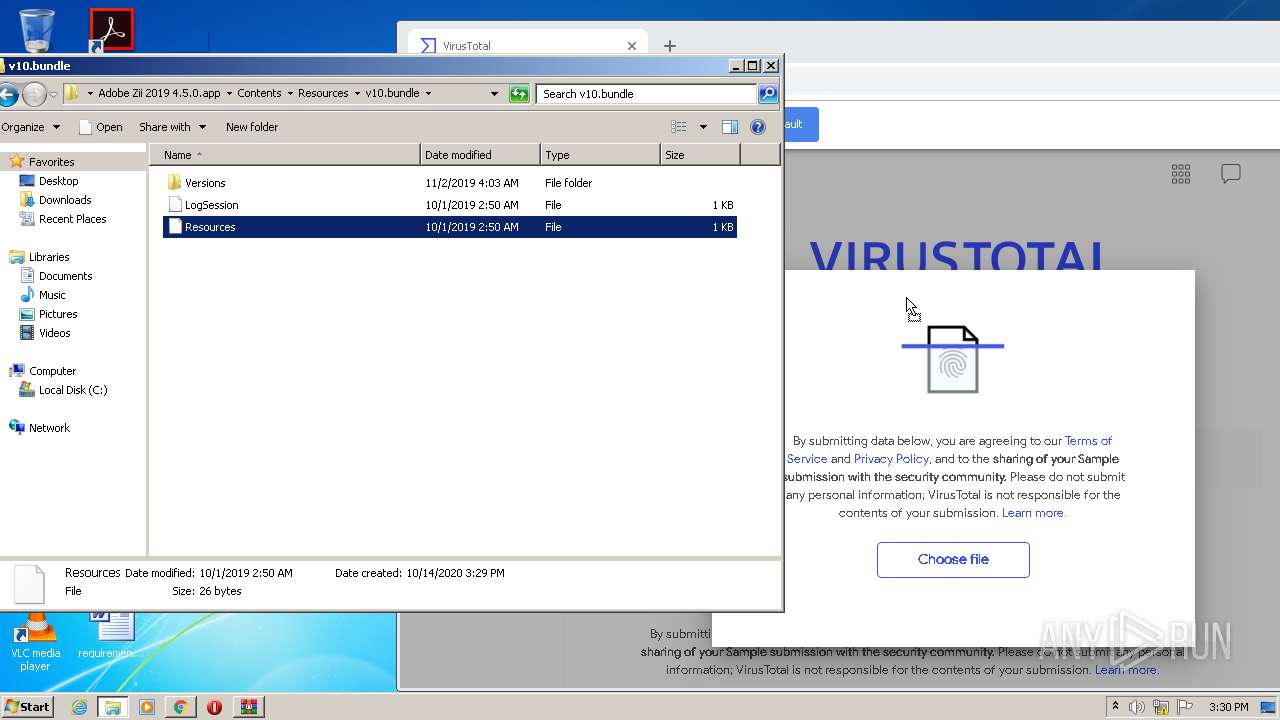Select Network in navigation pane
Screen dimensions: 1280x720
(x=49, y=428)
